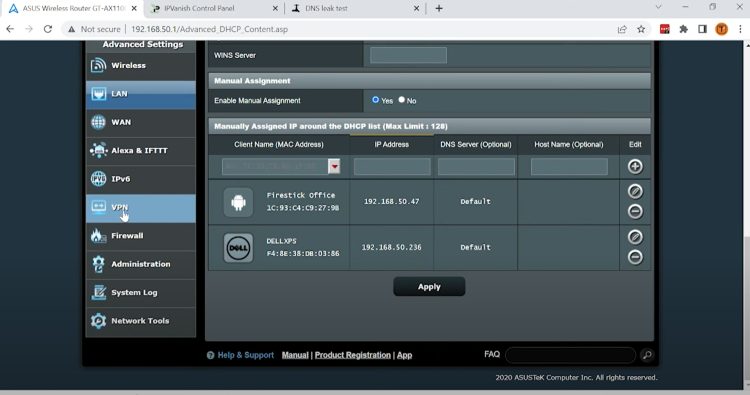
Task: Click the Client Name MAC address field
Action: tap(275, 166)
